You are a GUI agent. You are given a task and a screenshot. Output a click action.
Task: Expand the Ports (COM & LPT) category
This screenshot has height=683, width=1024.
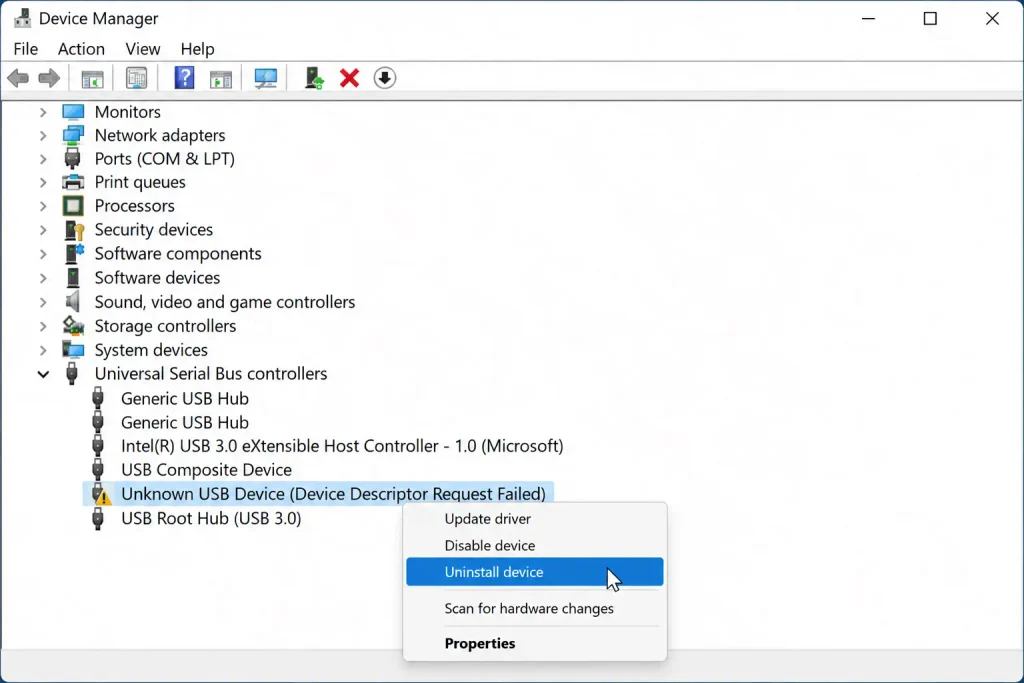pos(43,159)
